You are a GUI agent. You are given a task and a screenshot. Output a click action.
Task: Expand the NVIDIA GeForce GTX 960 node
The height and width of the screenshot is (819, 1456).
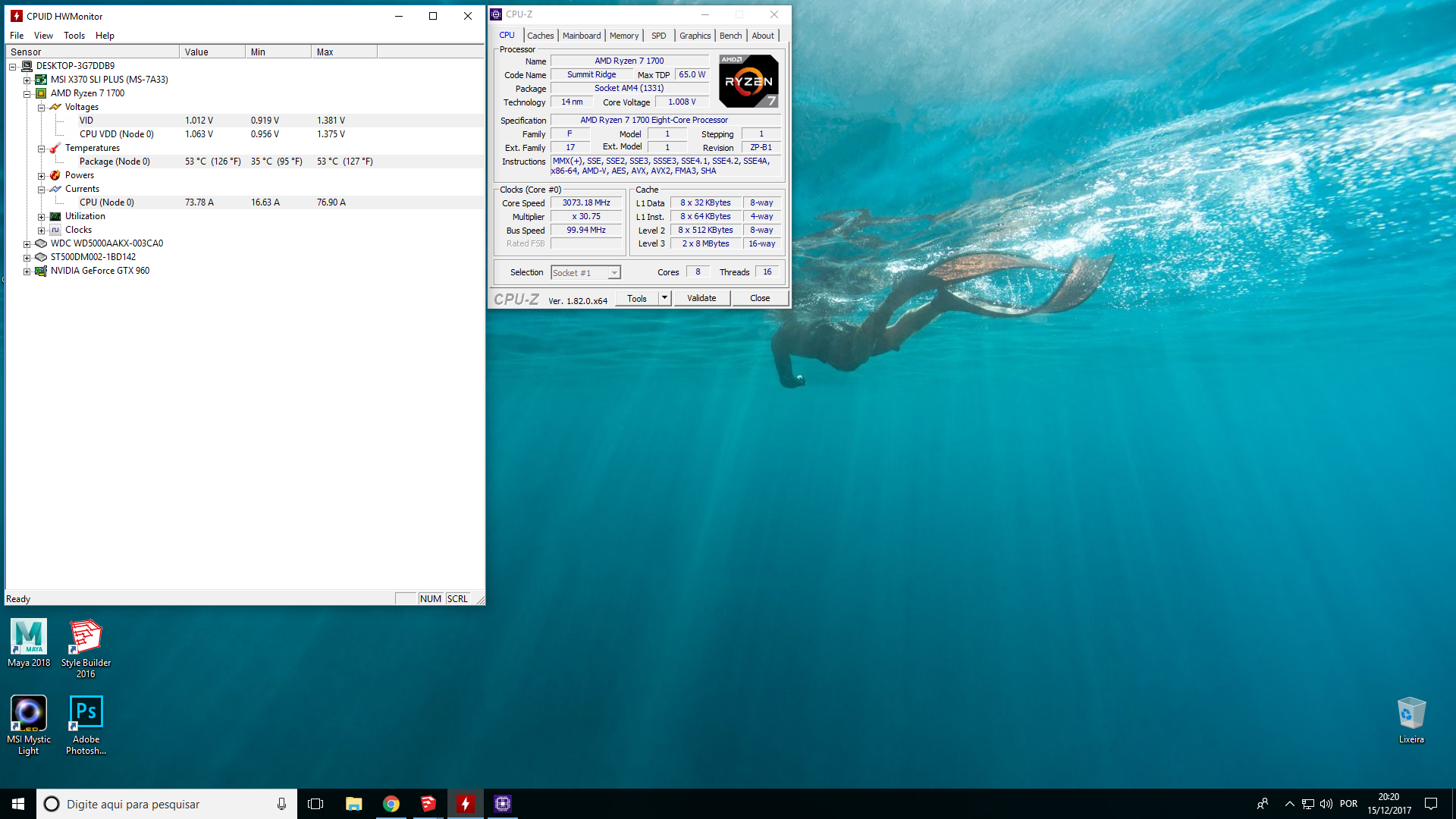pos(27,271)
